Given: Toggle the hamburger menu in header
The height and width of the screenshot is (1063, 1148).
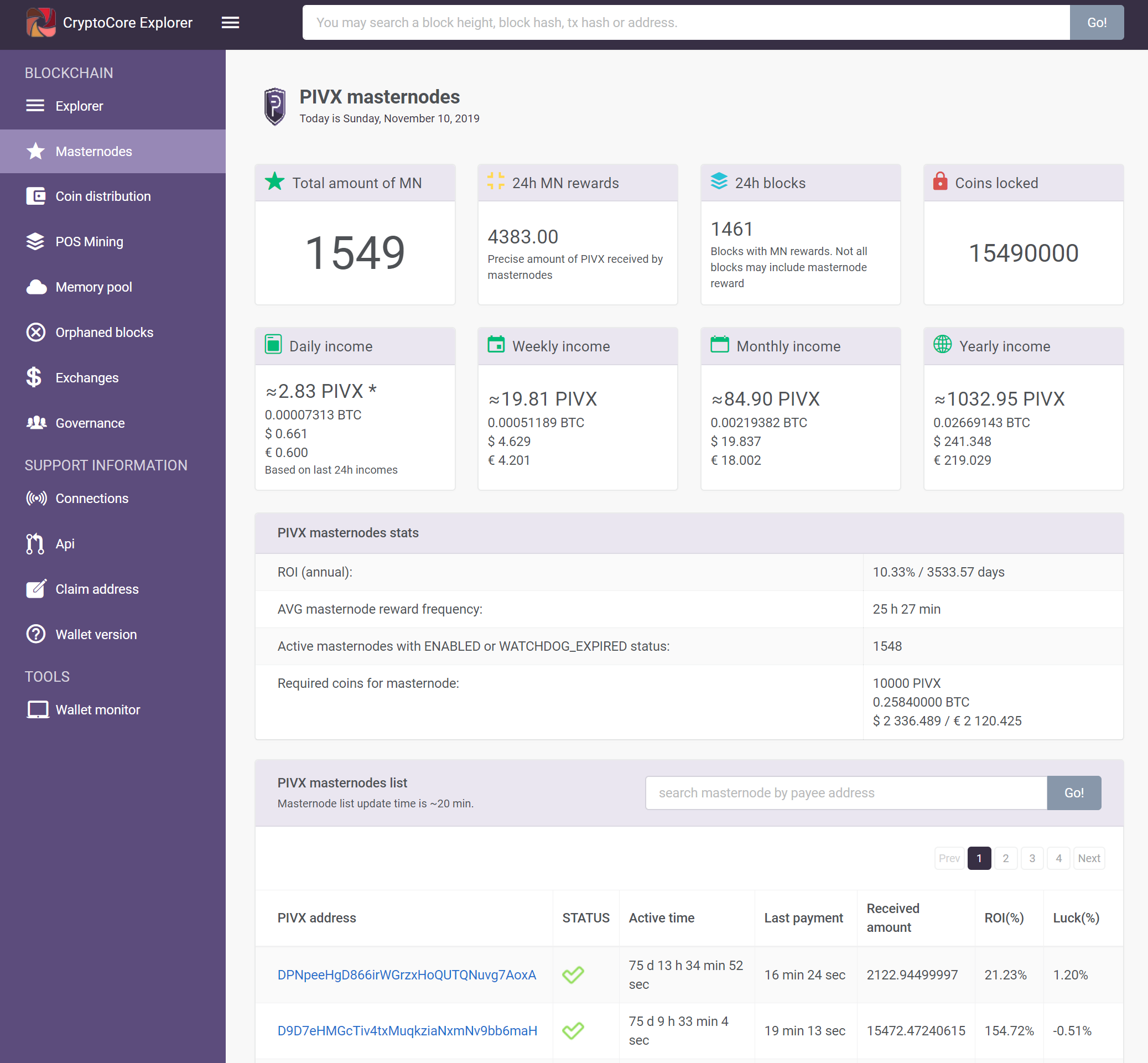Looking at the screenshot, I should click(x=230, y=23).
